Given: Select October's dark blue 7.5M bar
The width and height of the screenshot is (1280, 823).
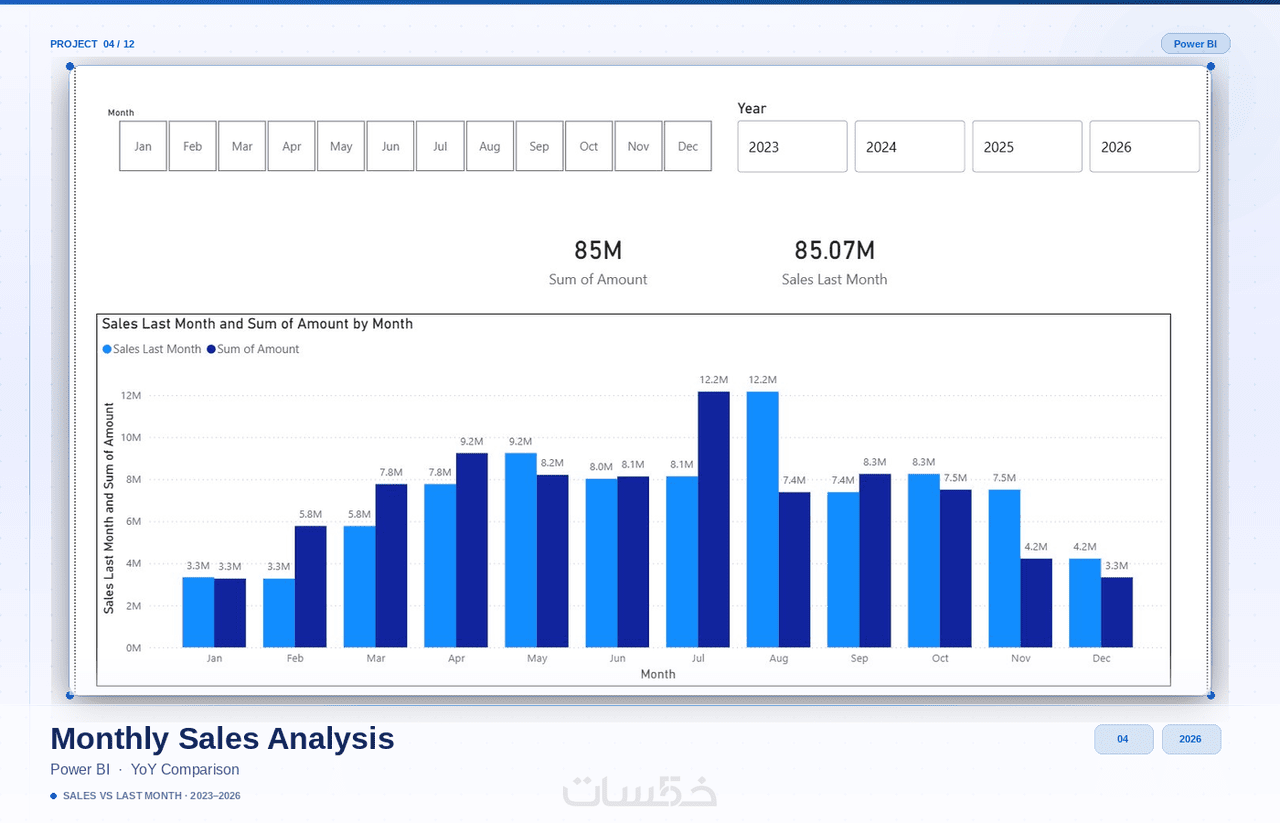Looking at the screenshot, I should pos(956,568).
